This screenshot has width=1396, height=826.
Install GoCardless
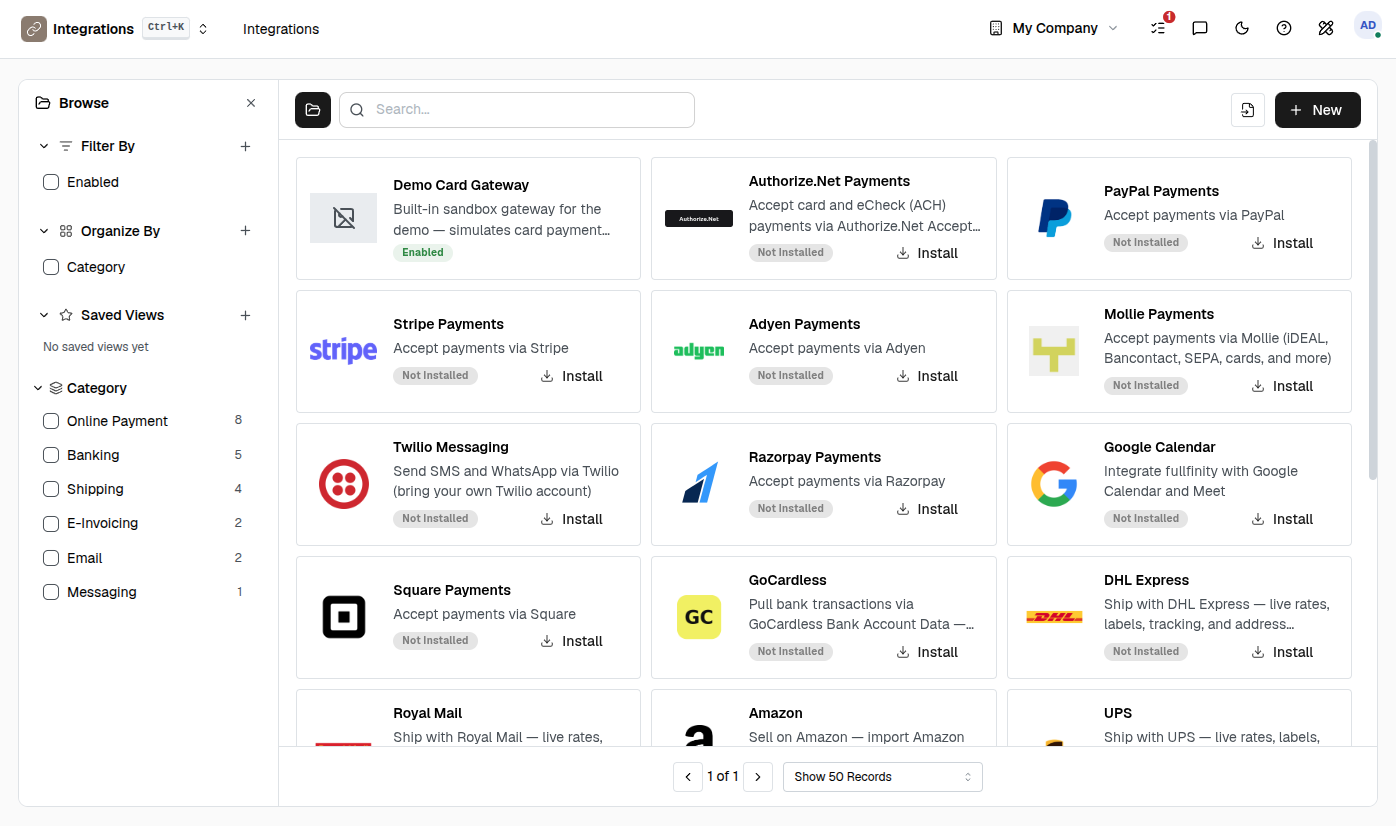coord(928,652)
